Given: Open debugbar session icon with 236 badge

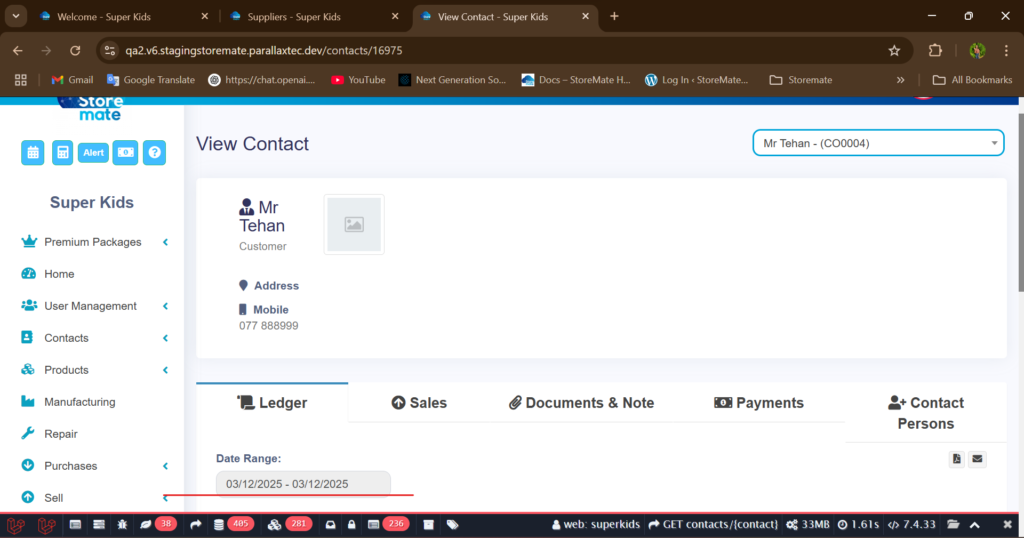Looking at the screenshot, I should click(388, 524).
